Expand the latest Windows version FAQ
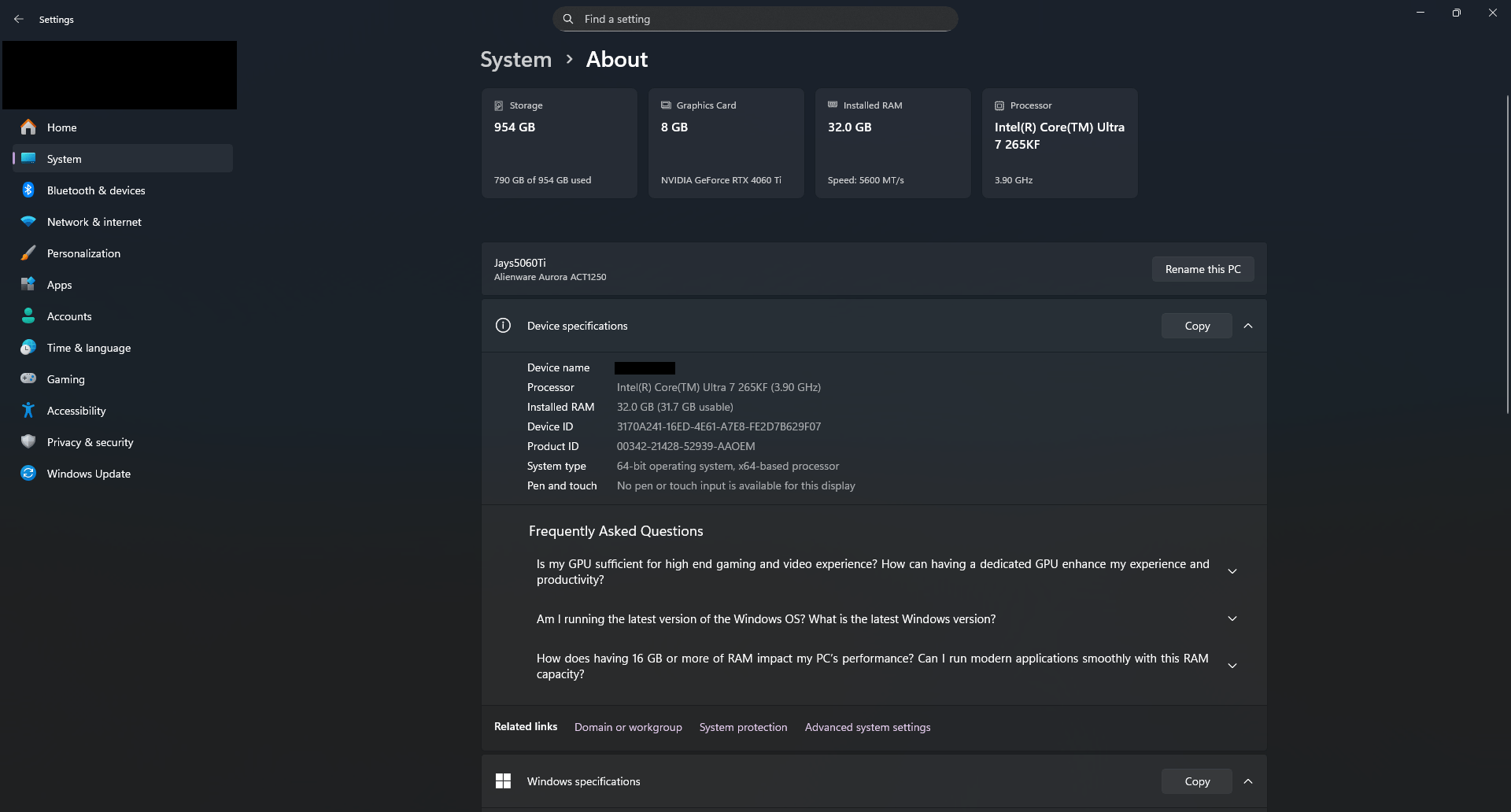The image size is (1511, 812). pyautogui.click(x=1232, y=618)
